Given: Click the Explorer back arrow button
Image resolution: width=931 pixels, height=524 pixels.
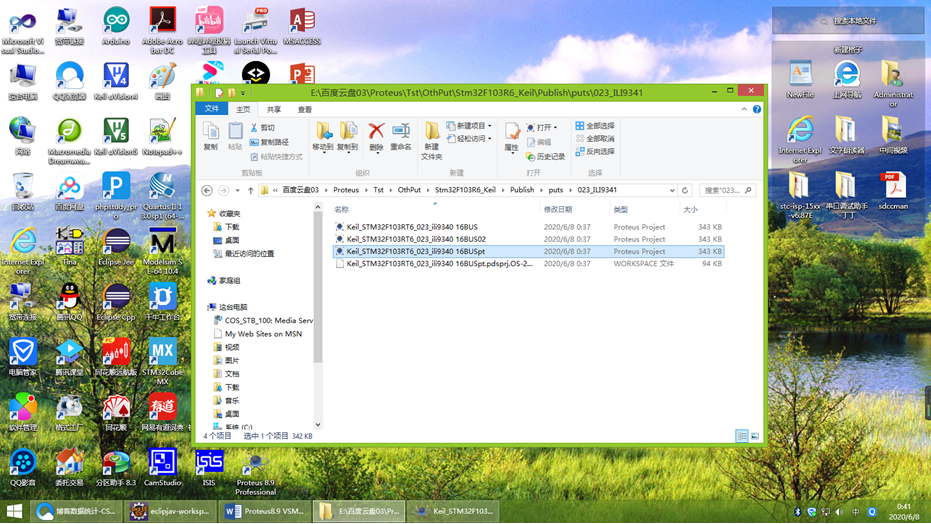Looking at the screenshot, I should click(207, 190).
